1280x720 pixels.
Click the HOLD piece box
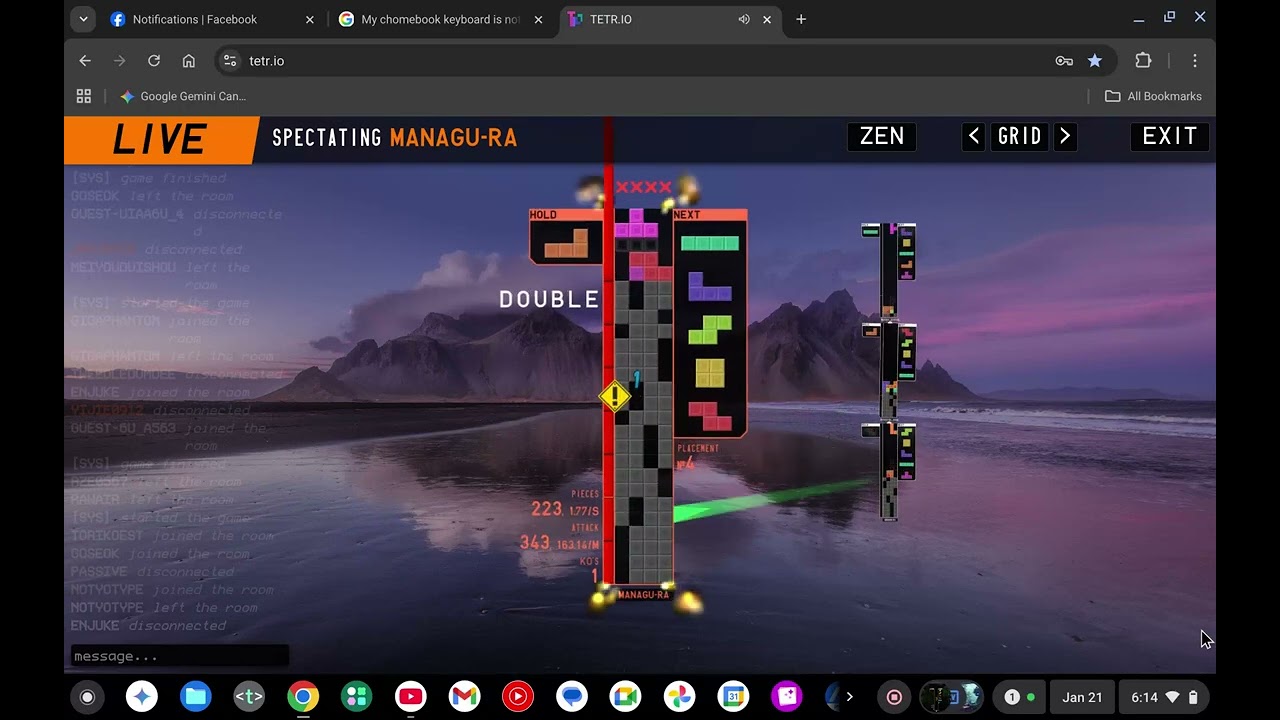click(566, 237)
